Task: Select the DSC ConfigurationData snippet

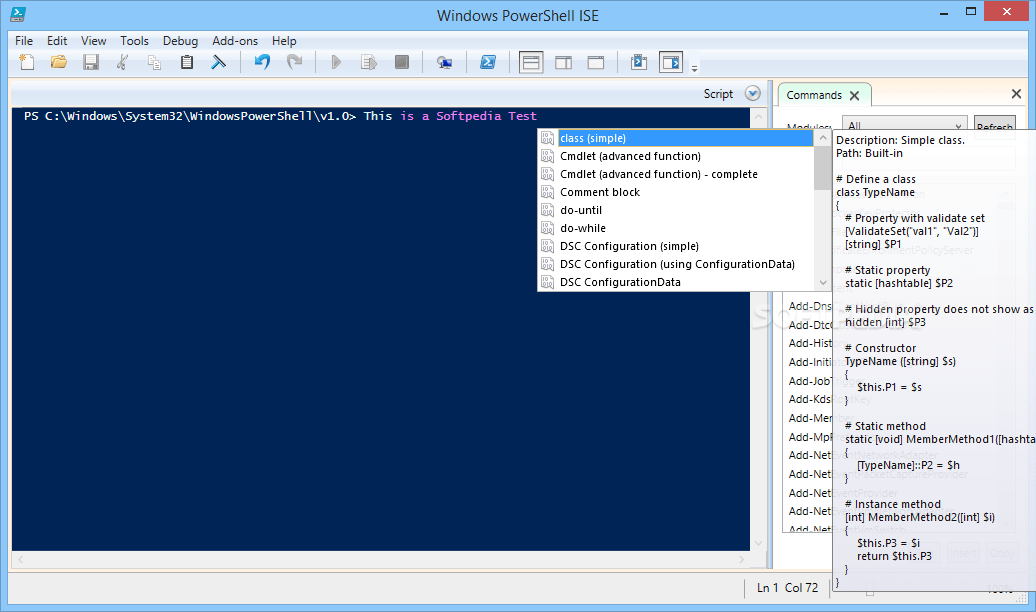Action: coord(676,282)
